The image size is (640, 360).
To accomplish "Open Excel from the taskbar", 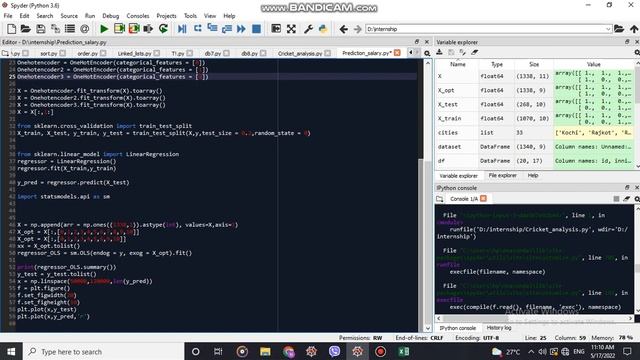I will pos(404,351).
